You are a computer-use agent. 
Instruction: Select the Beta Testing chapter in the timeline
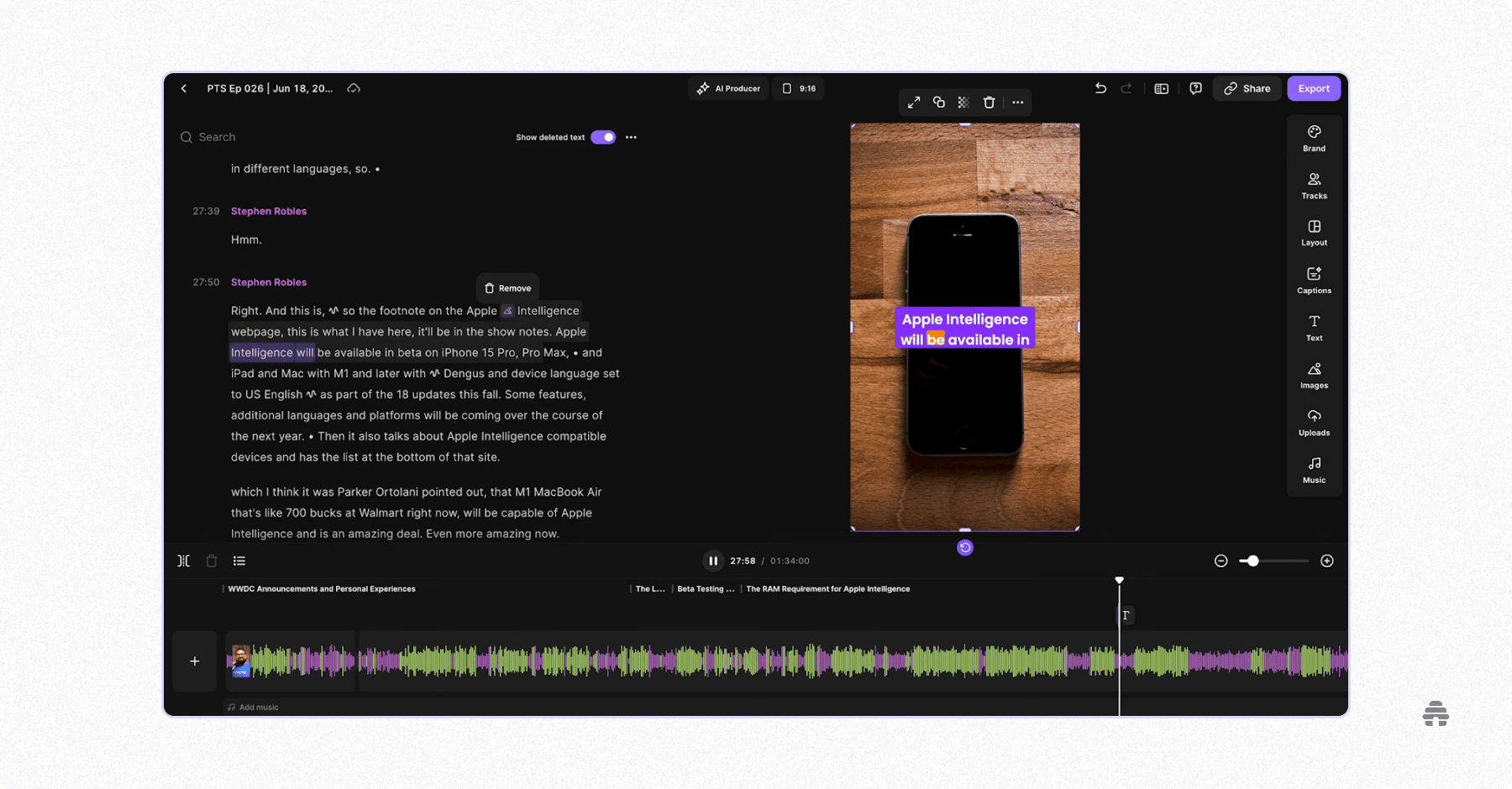coord(706,589)
